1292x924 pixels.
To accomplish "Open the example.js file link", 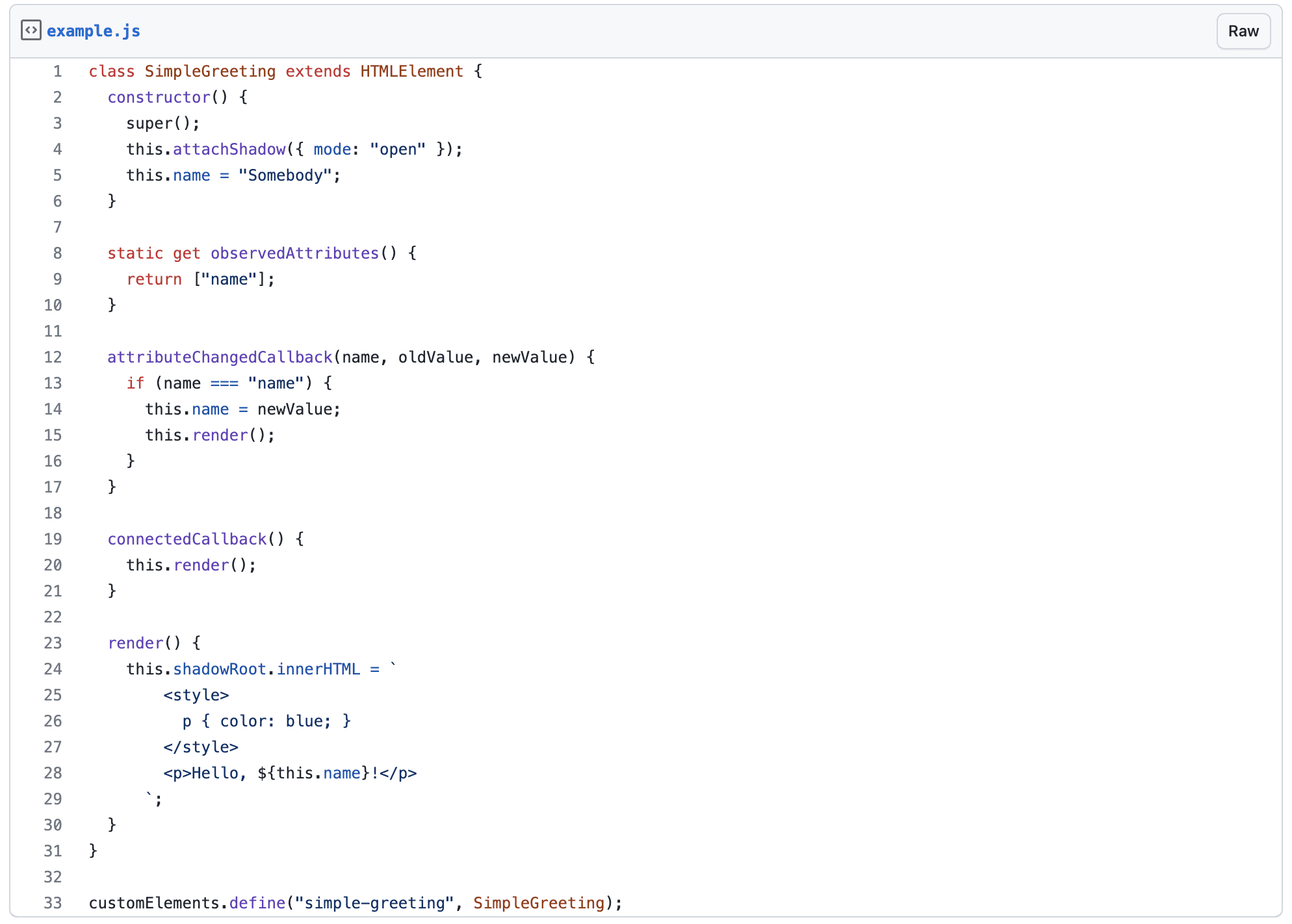I will coord(93,31).
